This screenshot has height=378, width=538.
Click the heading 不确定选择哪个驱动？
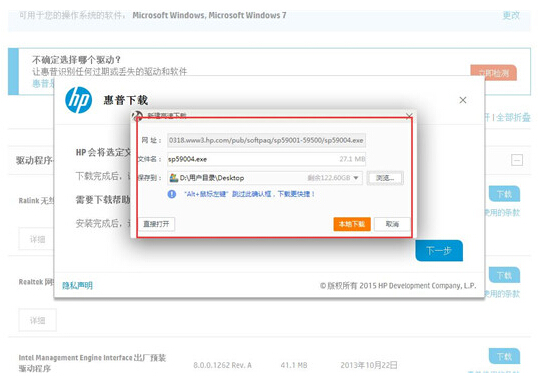click(x=77, y=60)
